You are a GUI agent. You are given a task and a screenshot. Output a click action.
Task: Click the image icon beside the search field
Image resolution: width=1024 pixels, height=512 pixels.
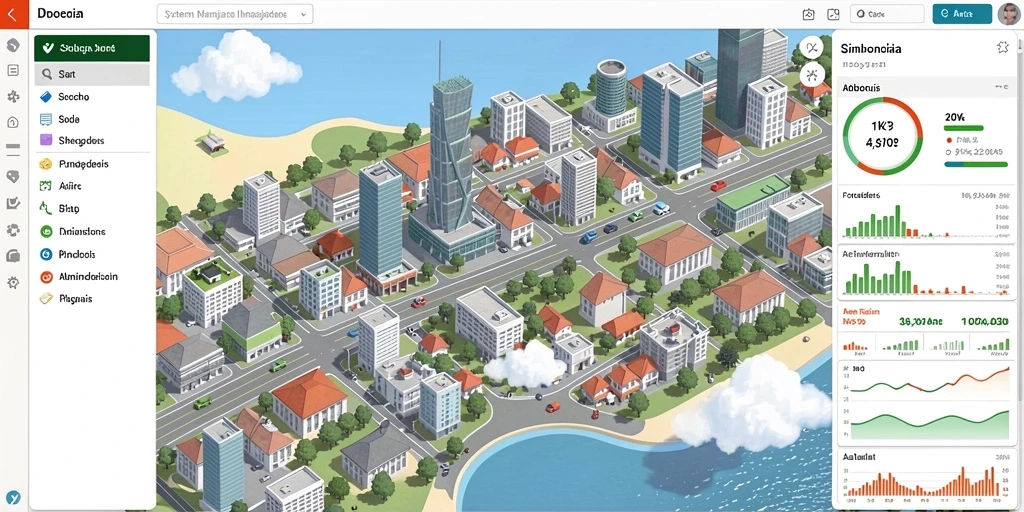833,14
